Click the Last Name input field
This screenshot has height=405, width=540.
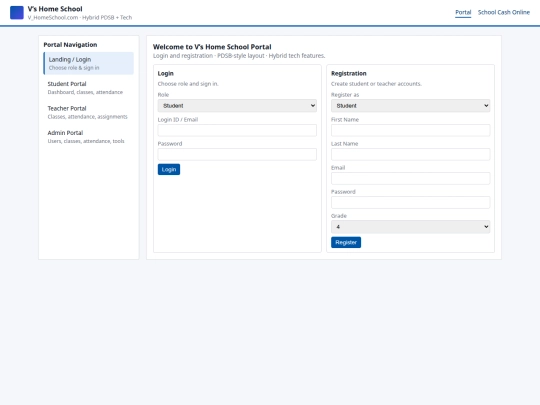tap(411, 154)
